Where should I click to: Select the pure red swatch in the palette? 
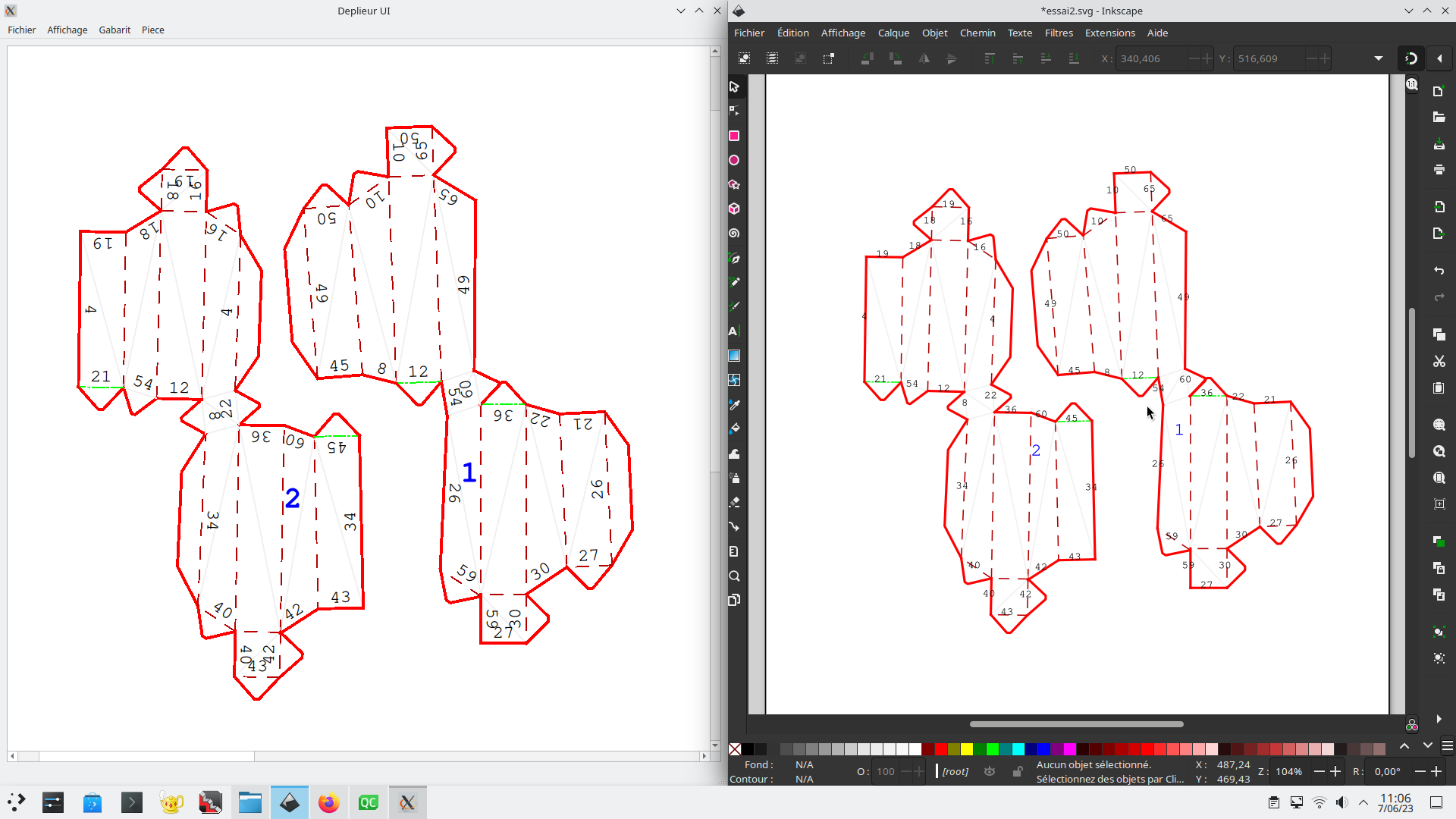940,750
